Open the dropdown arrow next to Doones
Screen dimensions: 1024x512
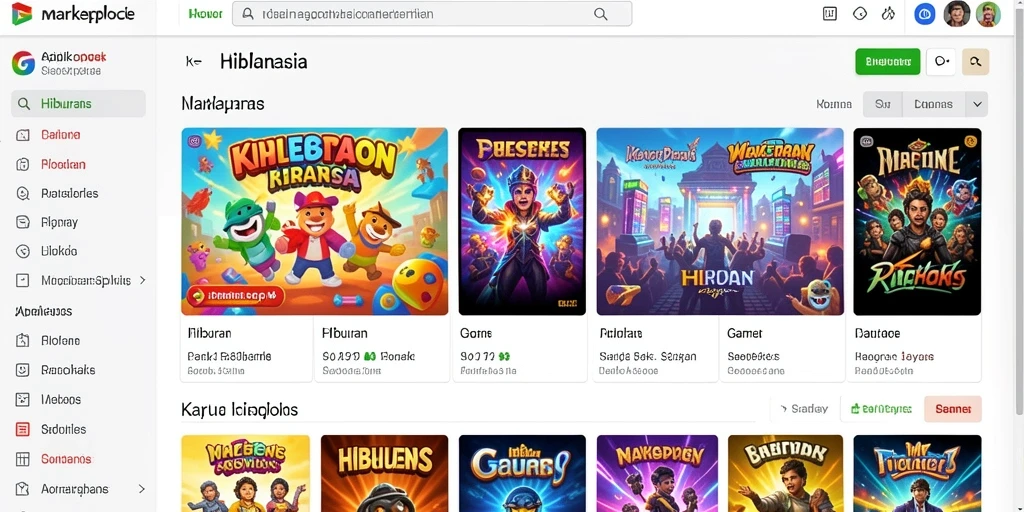tap(977, 104)
